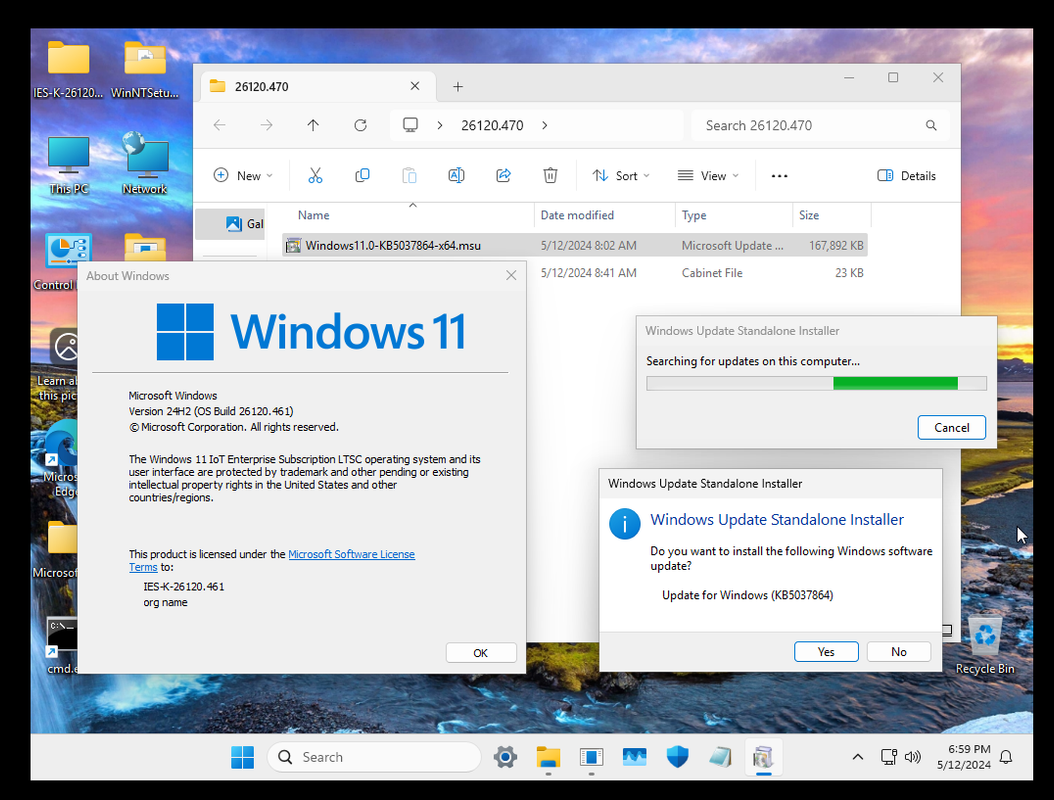Click the Rename icon in Explorer toolbar
The width and height of the screenshot is (1054, 800).
tap(456, 175)
